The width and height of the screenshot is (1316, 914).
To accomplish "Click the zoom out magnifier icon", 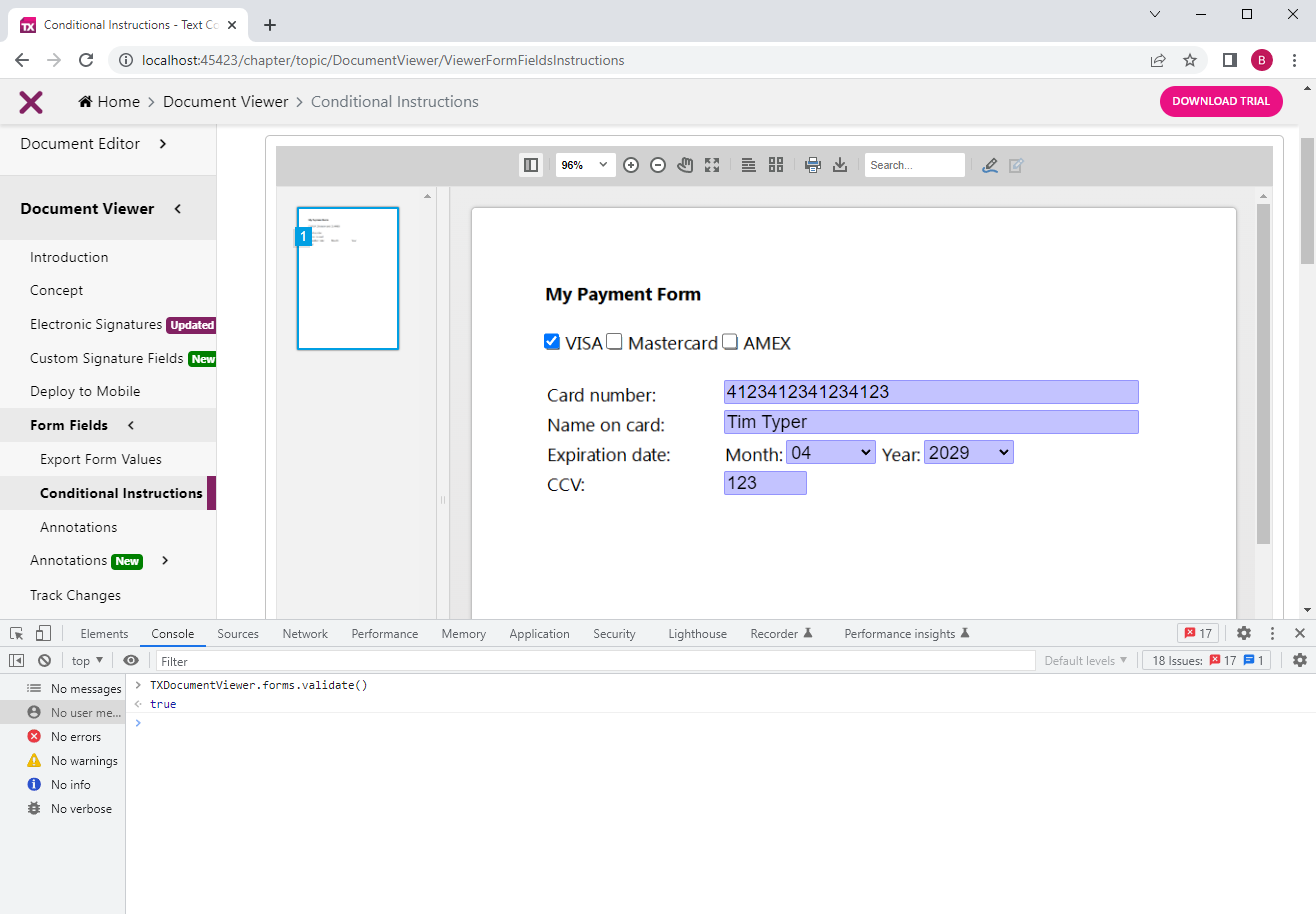I will (658, 165).
